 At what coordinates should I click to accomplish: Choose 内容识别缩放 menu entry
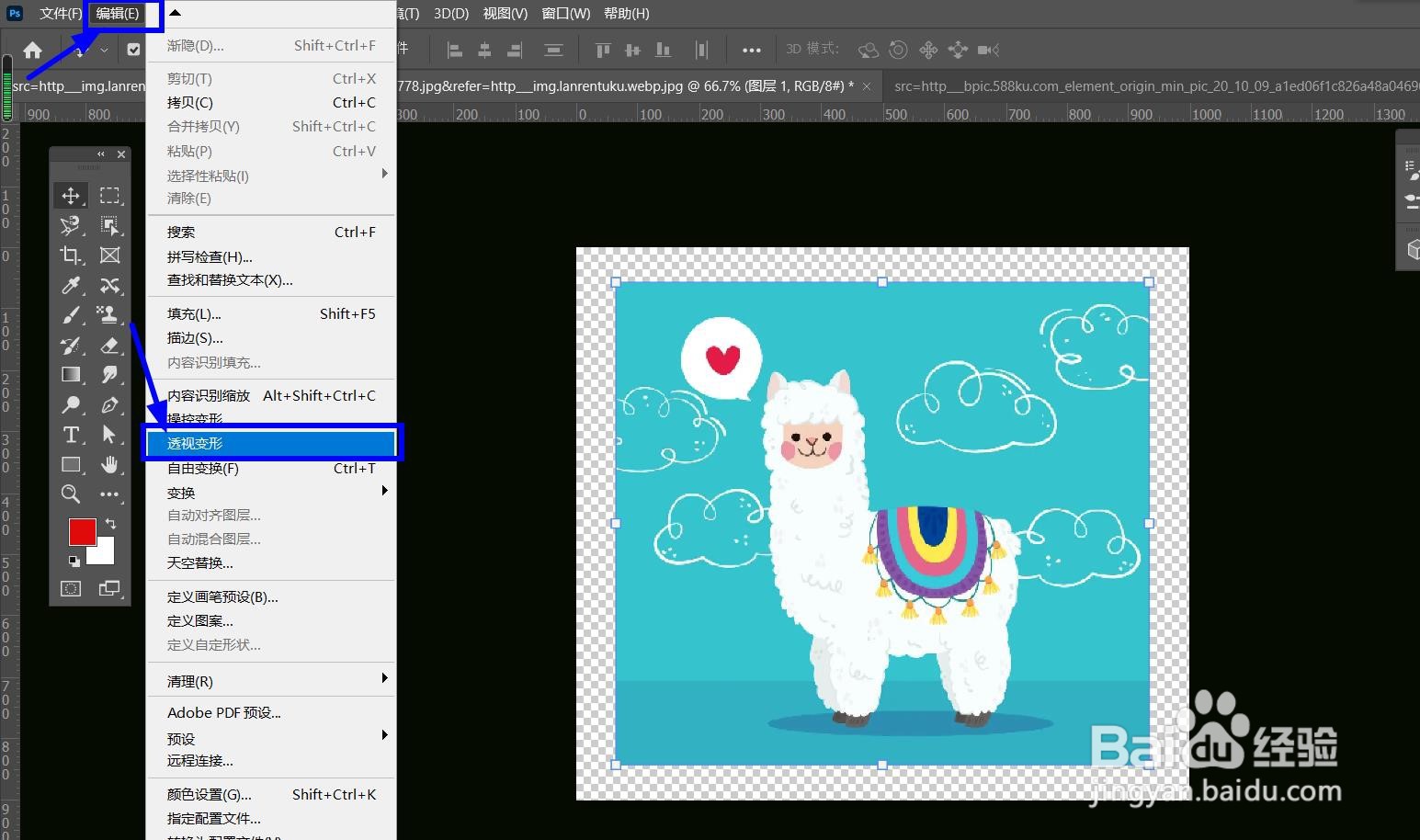(x=271, y=395)
